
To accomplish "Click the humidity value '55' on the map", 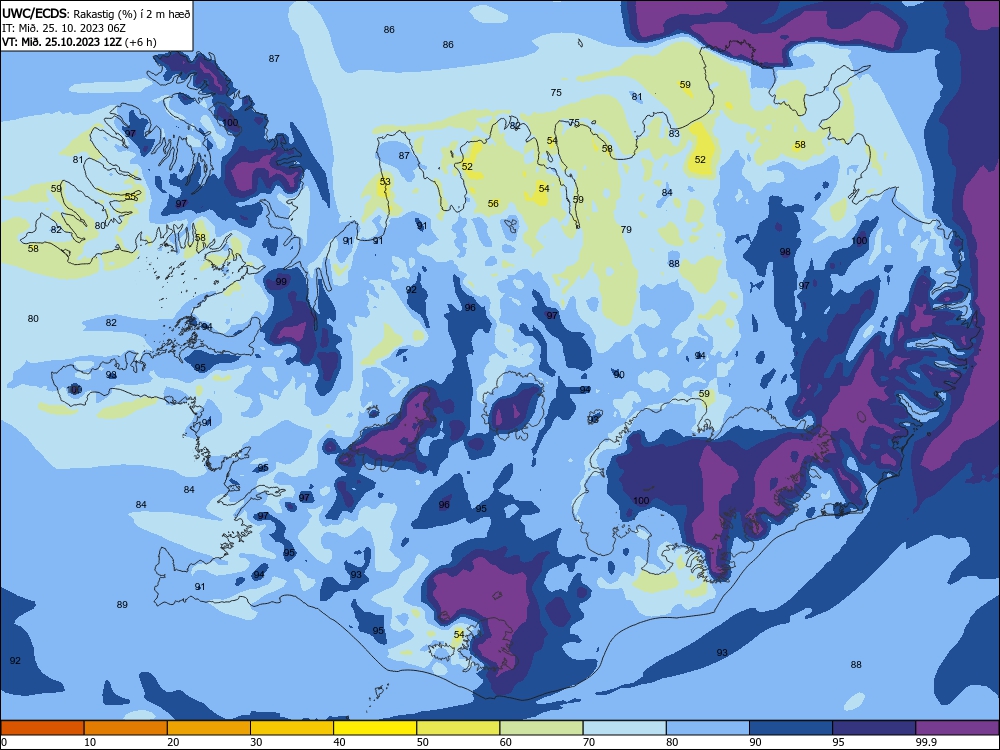I will [x=130, y=196].
